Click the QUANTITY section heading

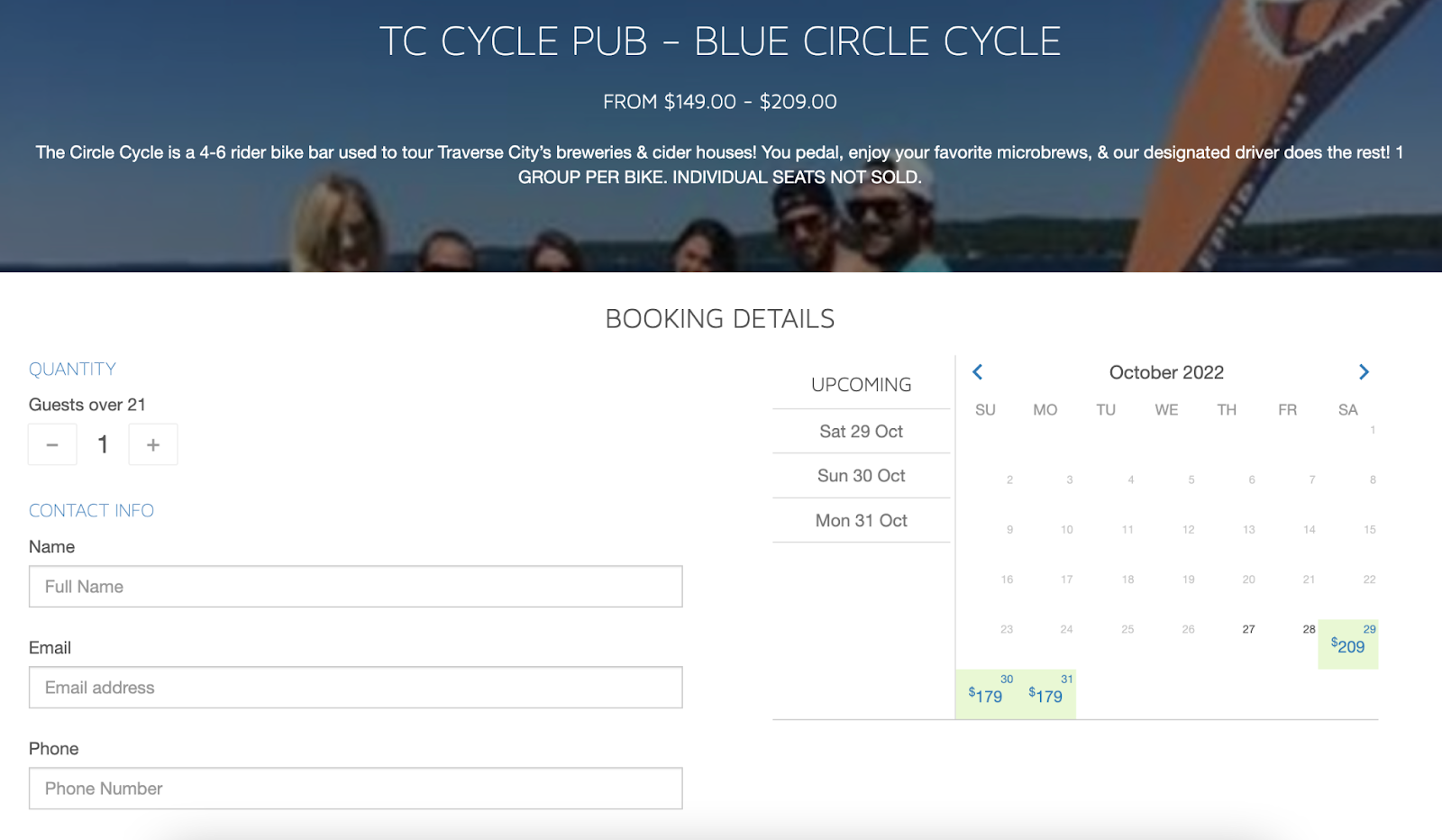tap(72, 369)
